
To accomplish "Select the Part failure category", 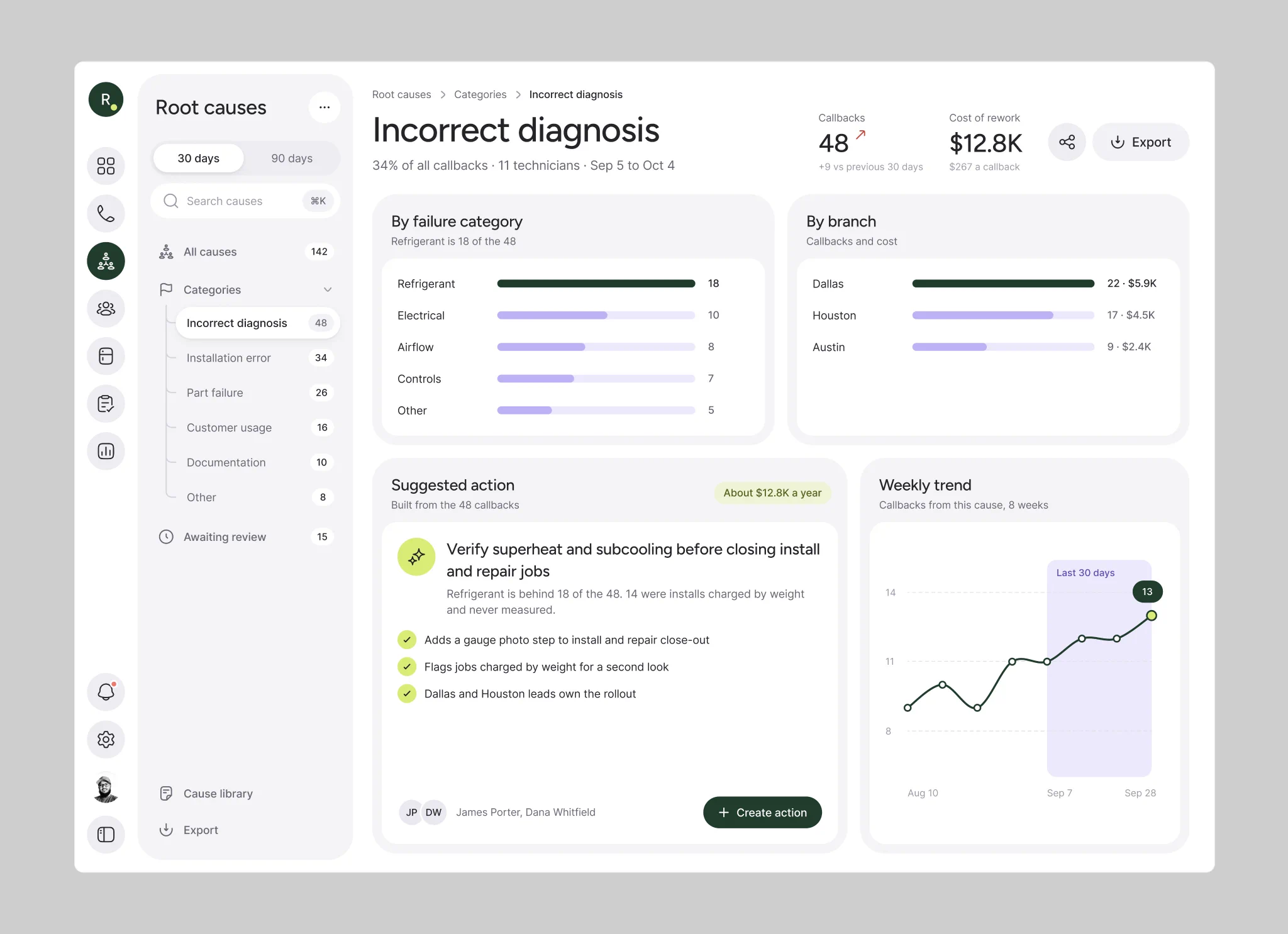I will [258, 392].
